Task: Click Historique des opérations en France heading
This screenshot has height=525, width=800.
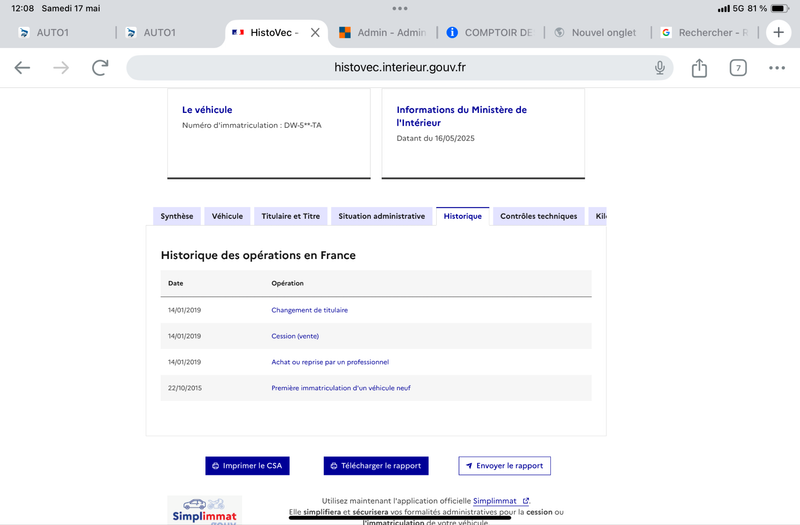Action: (258, 255)
